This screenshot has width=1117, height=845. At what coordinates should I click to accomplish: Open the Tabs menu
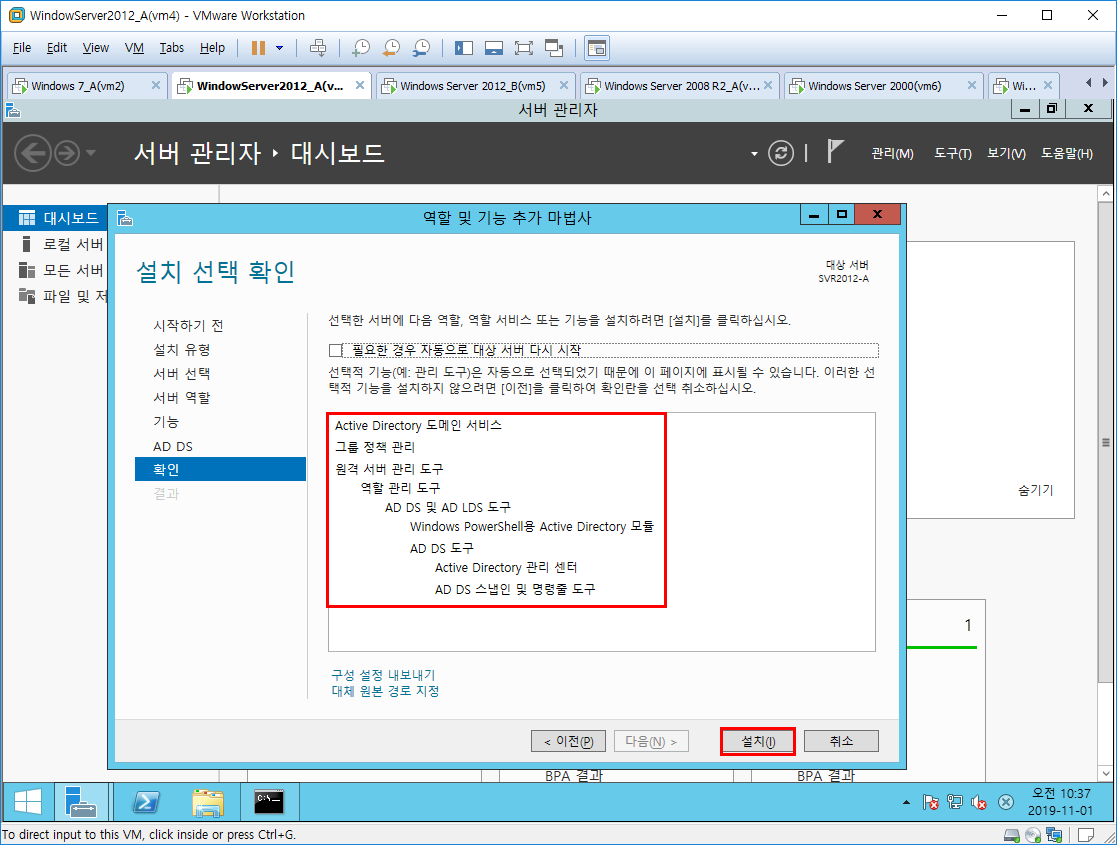tap(172, 48)
